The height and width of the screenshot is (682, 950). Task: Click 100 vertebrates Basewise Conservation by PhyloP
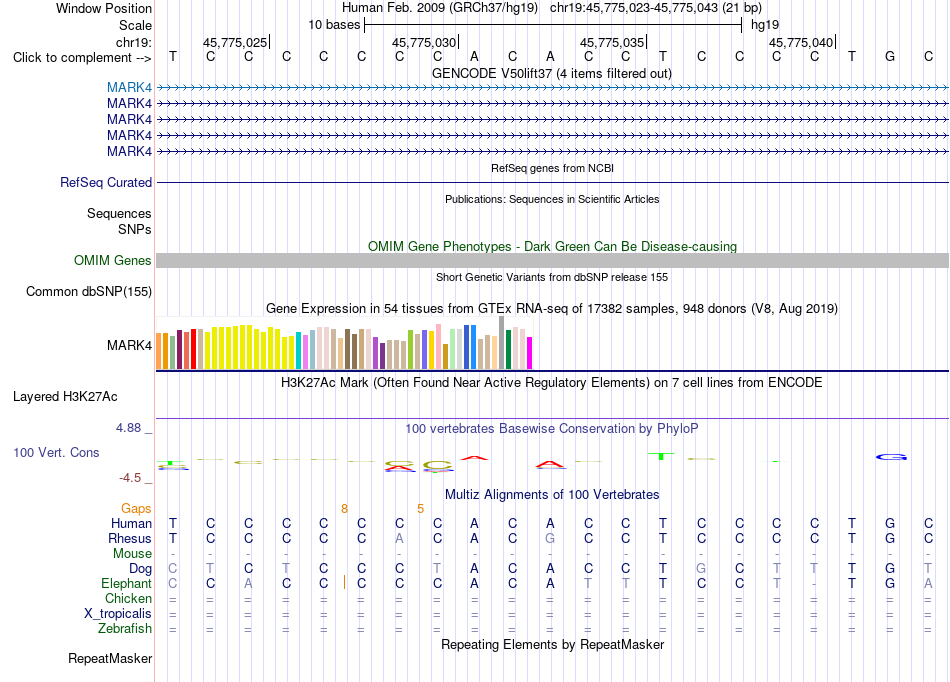(x=552, y=429)
